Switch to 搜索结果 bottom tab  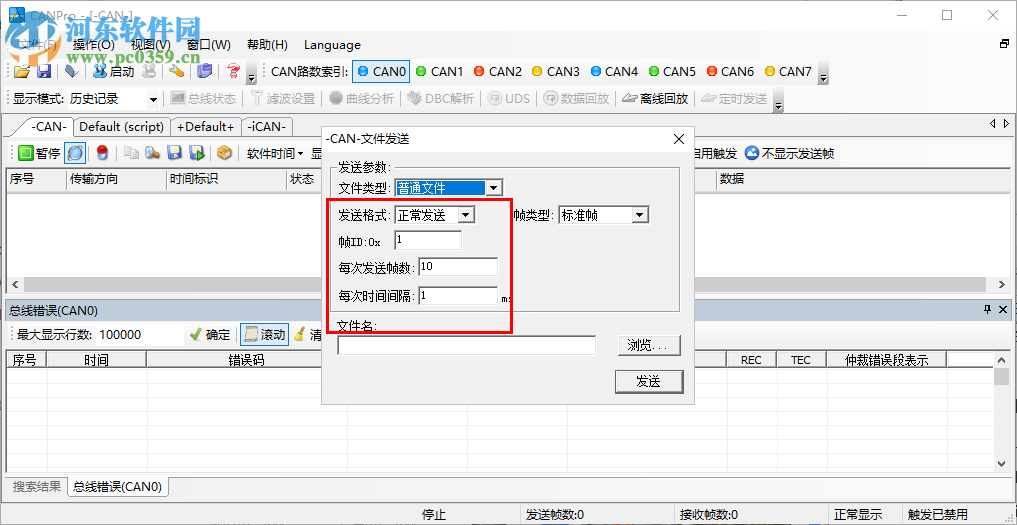tap(37, 486)
